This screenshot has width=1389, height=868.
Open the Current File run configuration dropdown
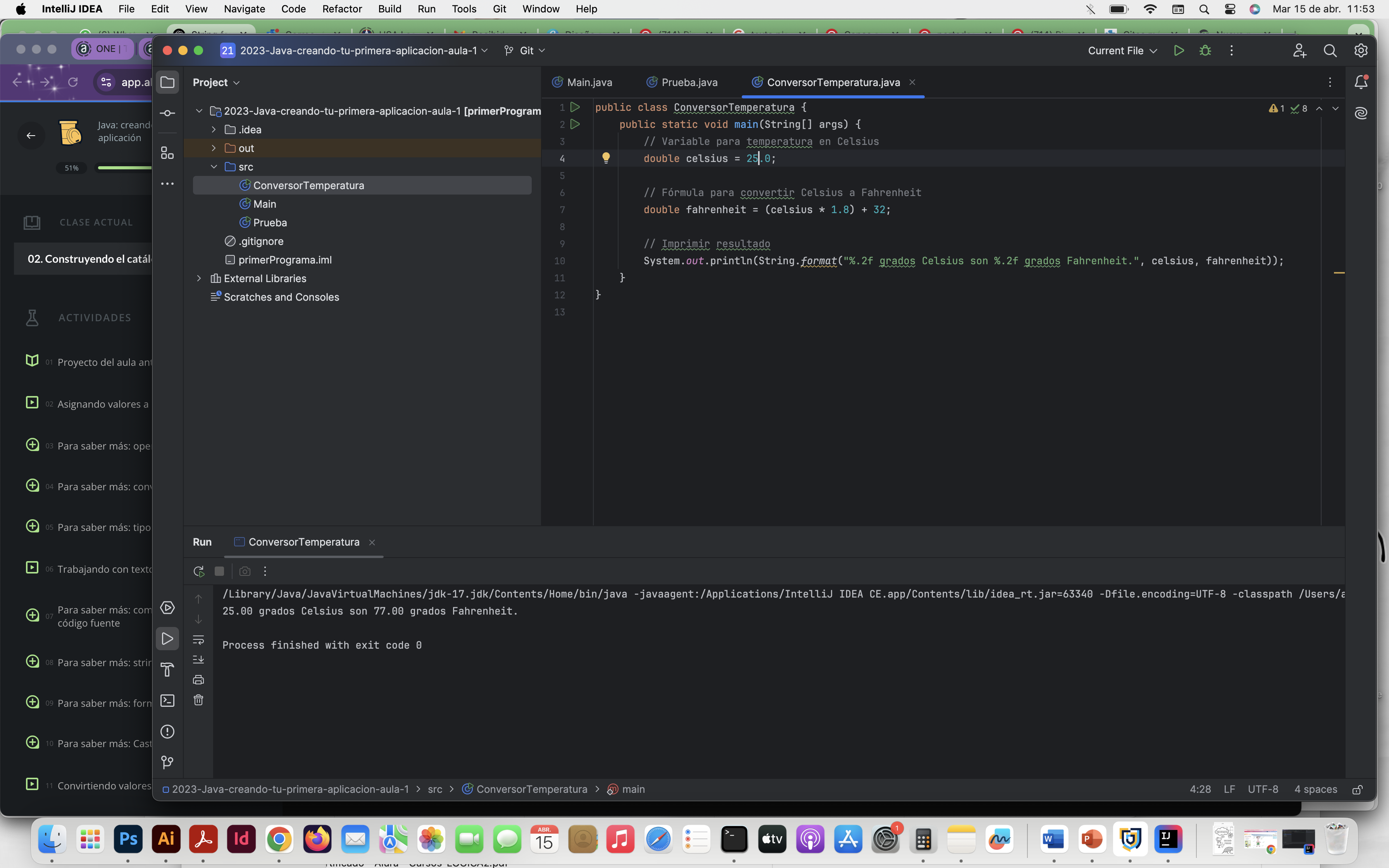pos(1122,50)
